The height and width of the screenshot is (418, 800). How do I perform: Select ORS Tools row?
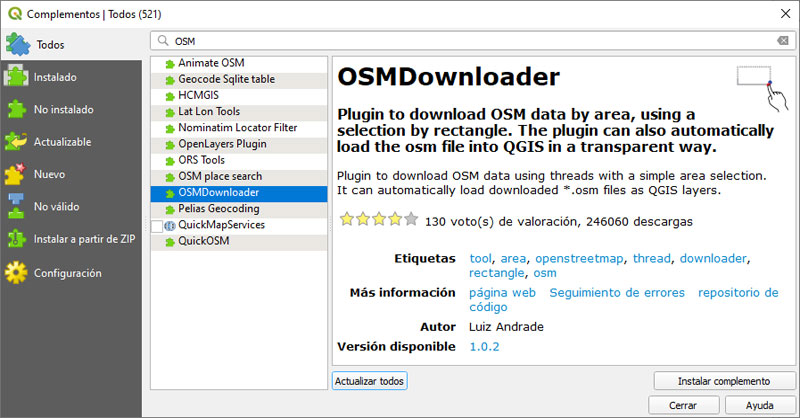click(239, 160)
